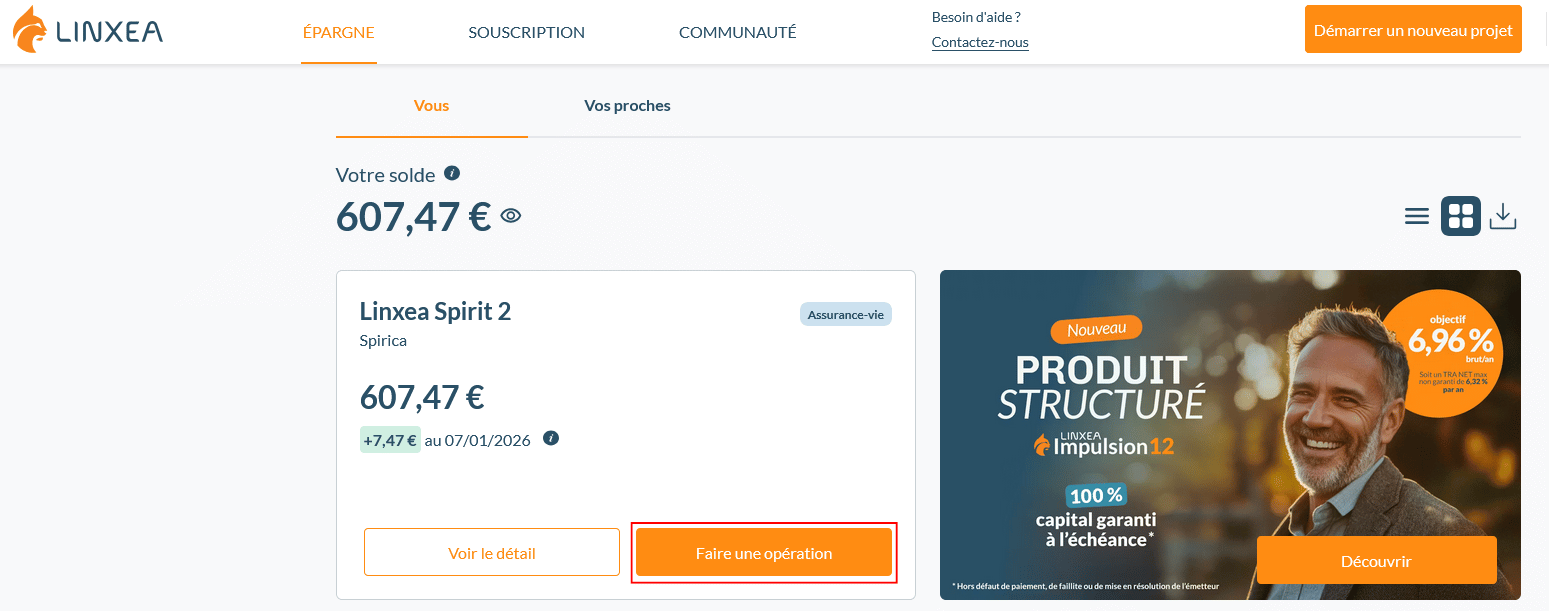Viewport: 1549px width, 611px height.
Task: Select the Vous tab
Action: pos(431,105)
